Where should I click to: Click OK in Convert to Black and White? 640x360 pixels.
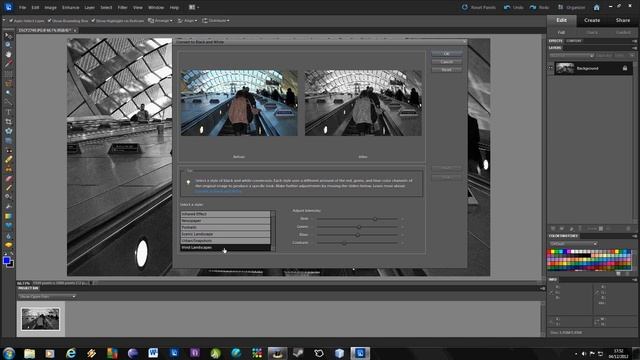tap(447, 54)
